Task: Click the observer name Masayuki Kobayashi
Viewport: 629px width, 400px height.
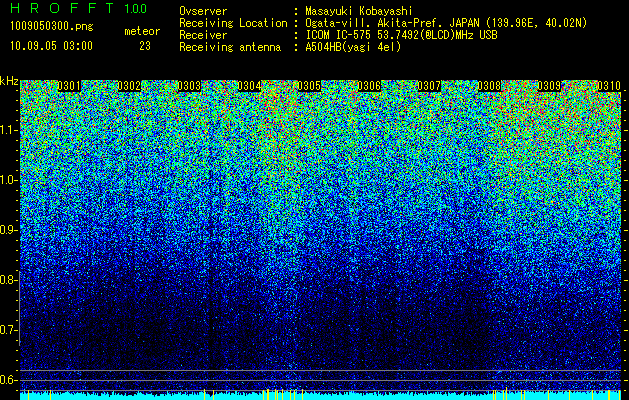Action: tap(359, 11)
